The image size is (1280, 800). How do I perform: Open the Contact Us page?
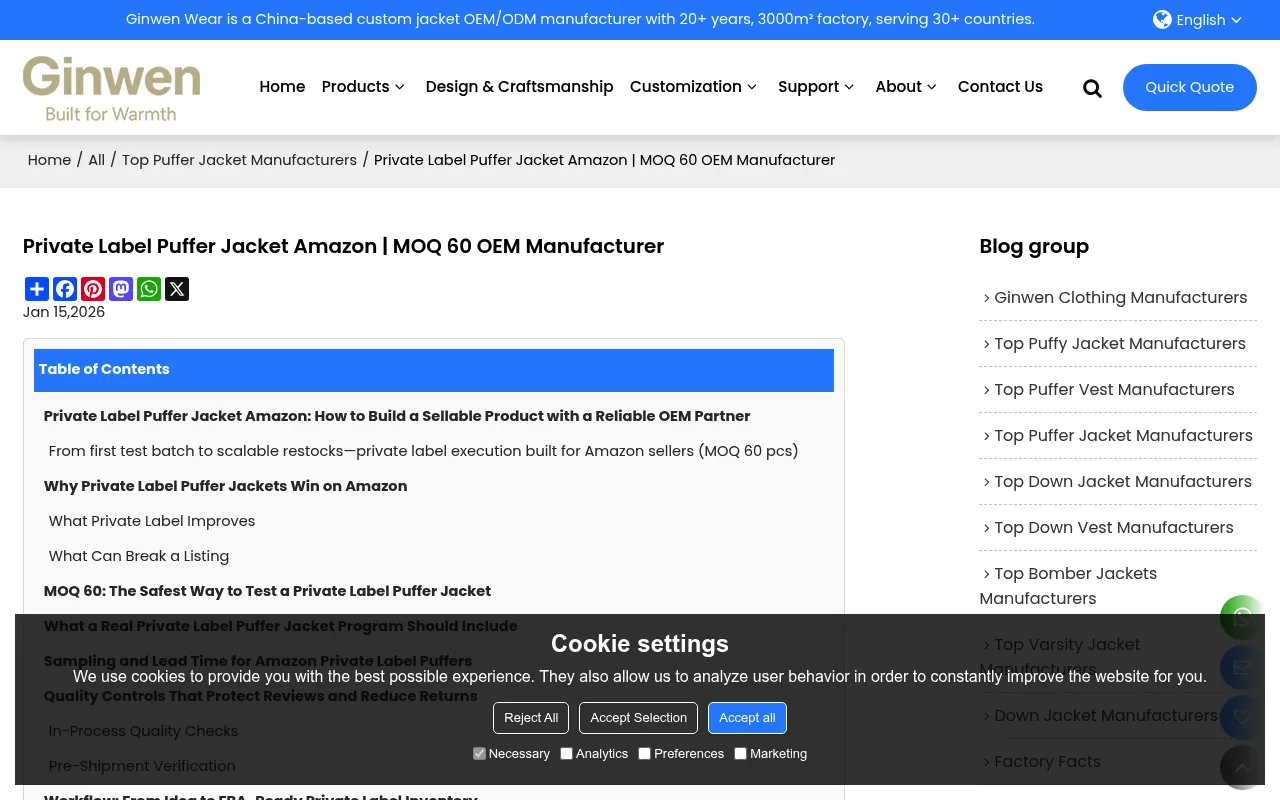[x=1000, y=87]
